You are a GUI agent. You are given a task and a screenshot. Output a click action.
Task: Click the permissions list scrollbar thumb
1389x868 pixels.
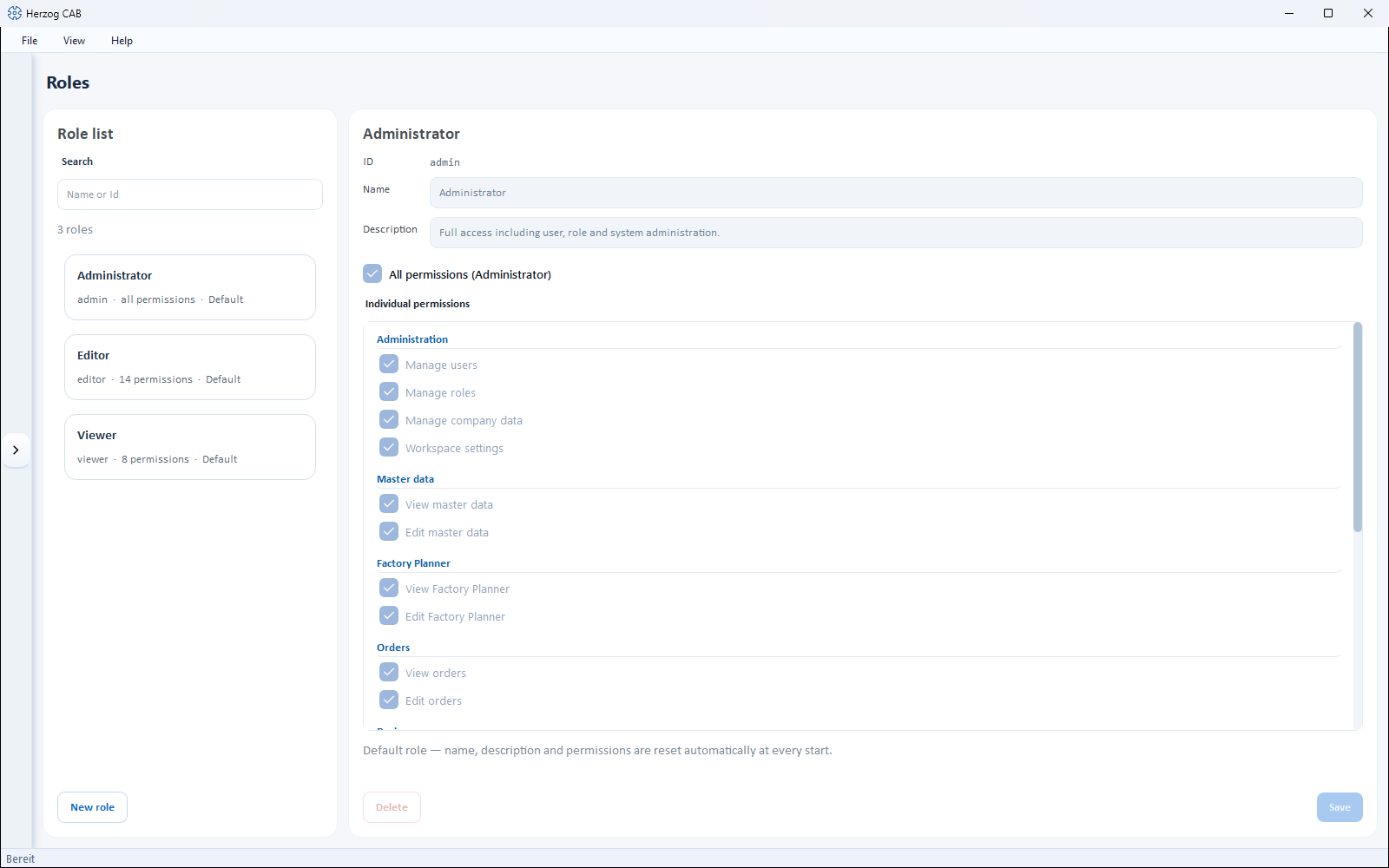1358,427
